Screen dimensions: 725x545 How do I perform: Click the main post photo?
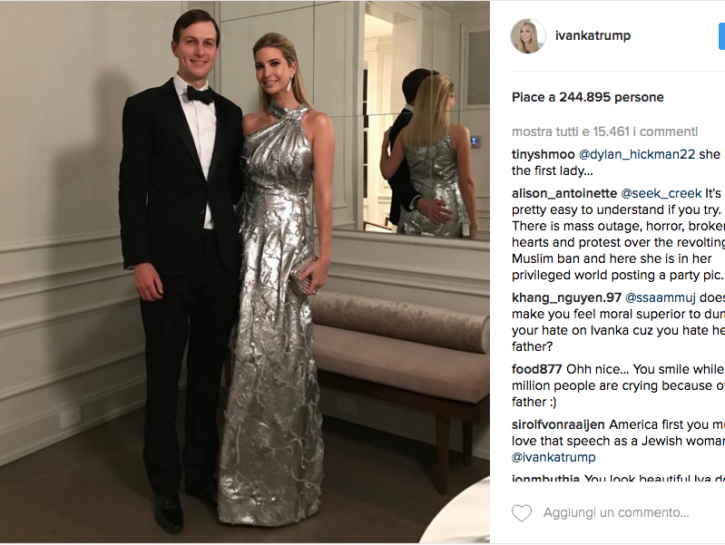coord(245,272)
